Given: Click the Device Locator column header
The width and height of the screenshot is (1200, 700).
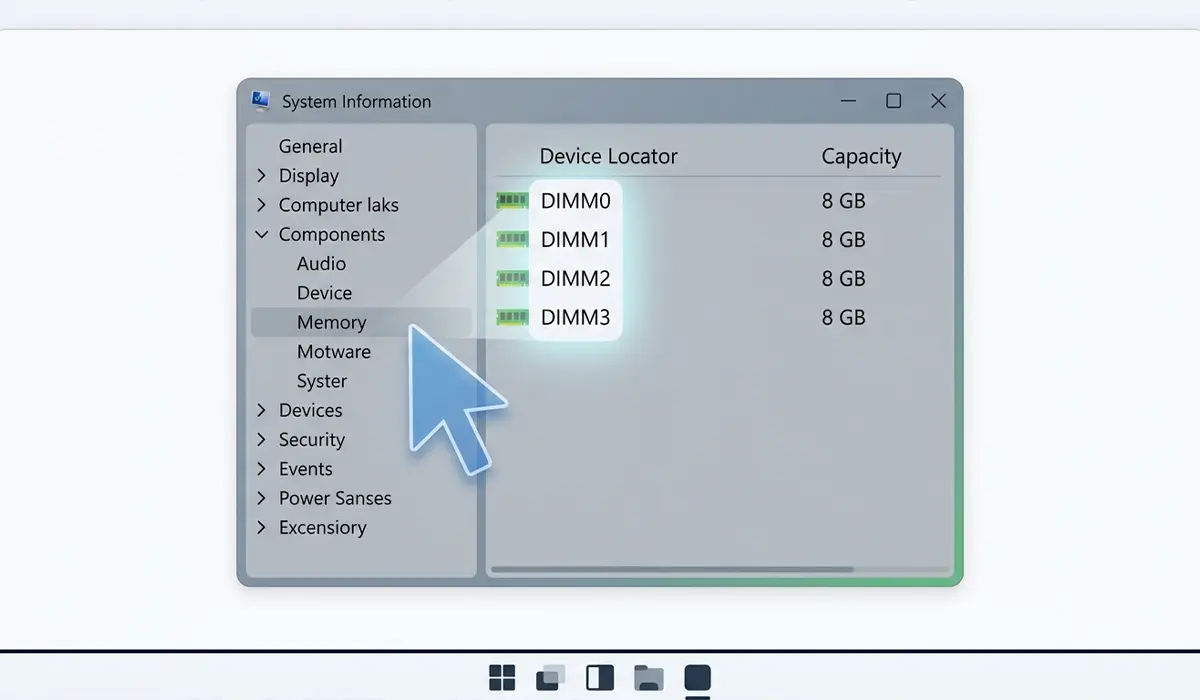Looking at the screenshot, I should coord(608,157).
